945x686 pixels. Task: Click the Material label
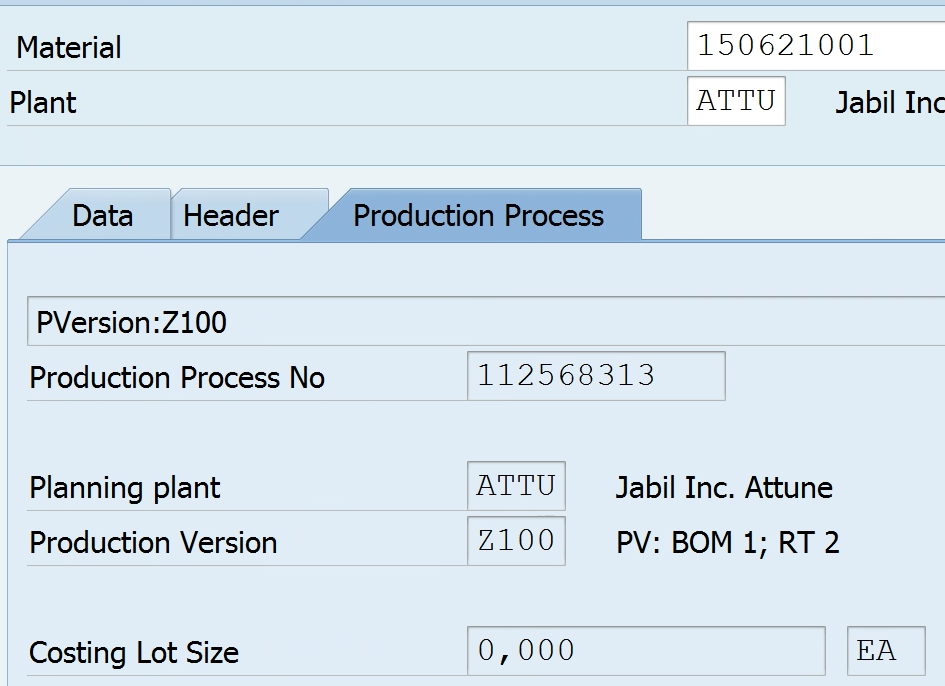point(69,47)
